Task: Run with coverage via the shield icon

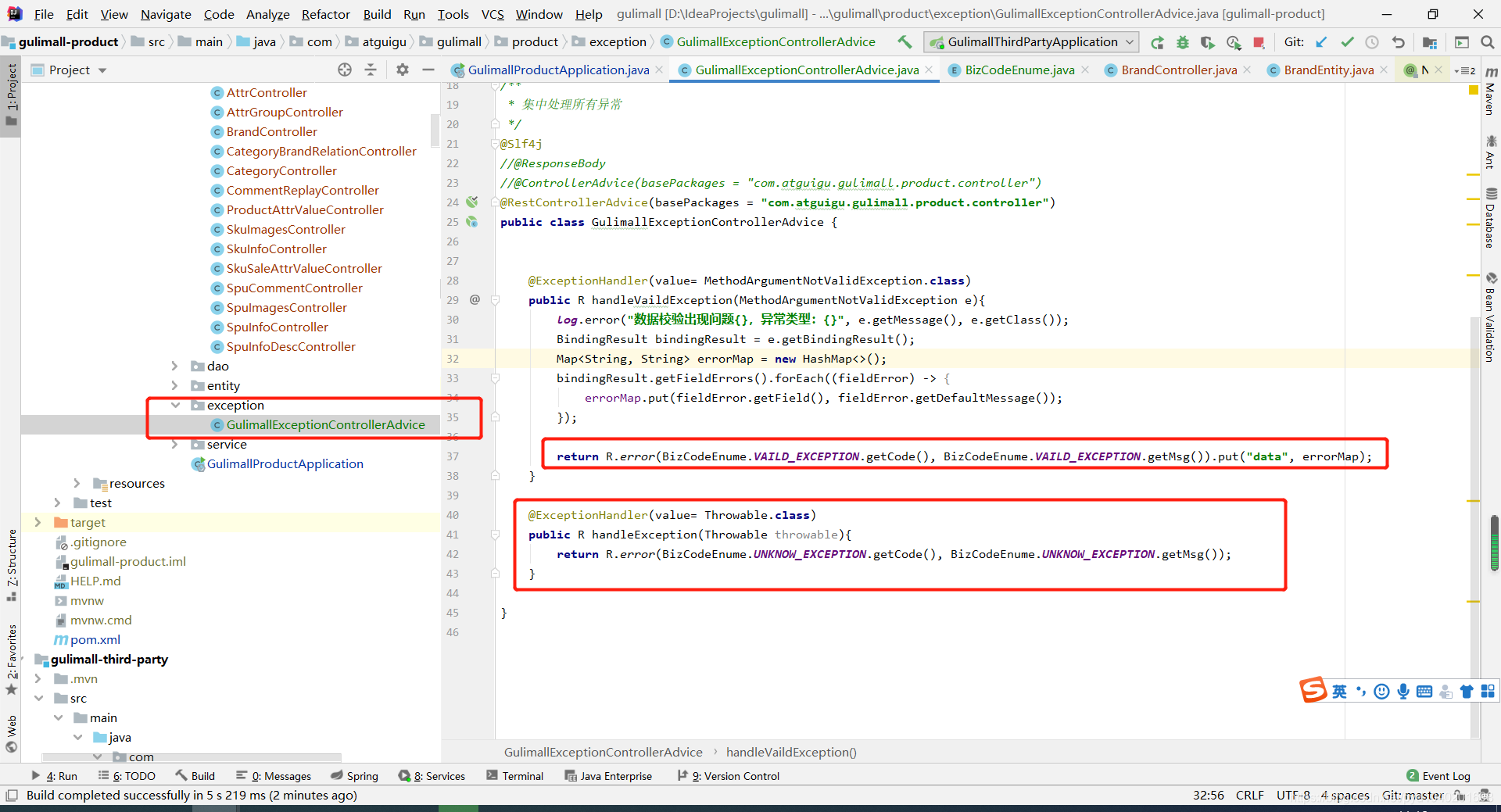Action: point(1208,42)
